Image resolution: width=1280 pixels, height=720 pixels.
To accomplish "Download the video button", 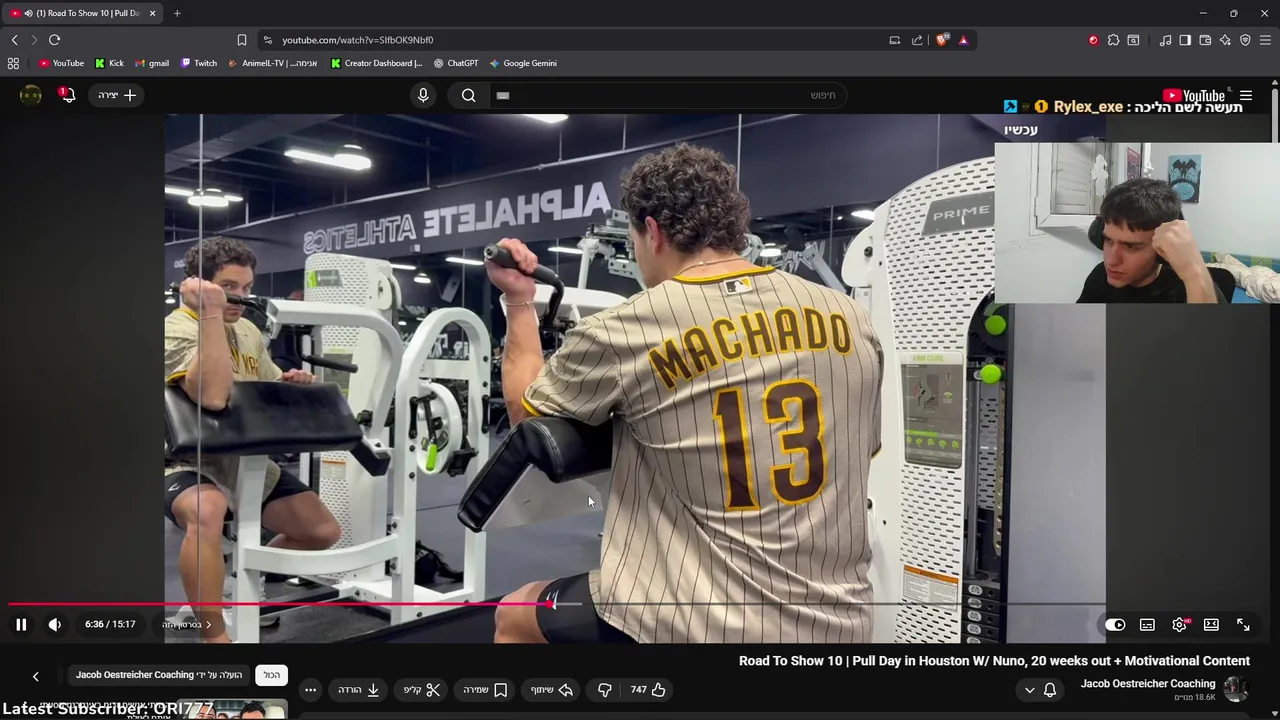I will (358, 689).
